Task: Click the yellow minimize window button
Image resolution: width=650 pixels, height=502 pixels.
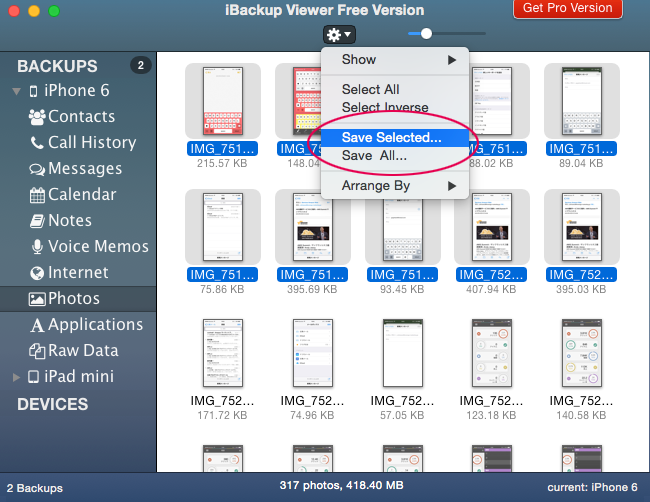Action: coord(34,11)
